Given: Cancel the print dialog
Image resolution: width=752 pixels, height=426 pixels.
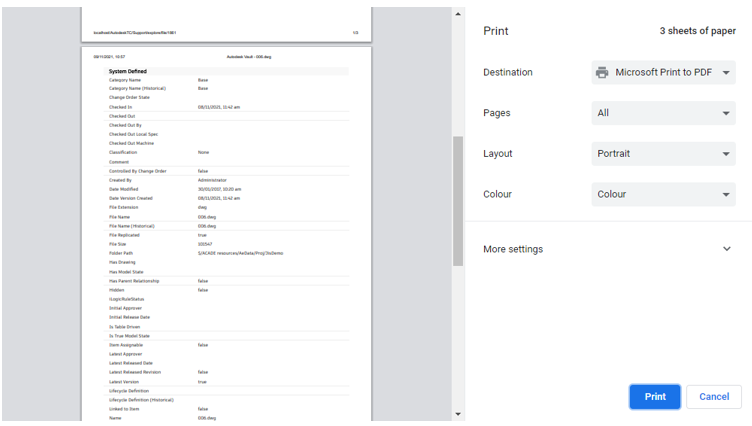Looking at the screenshot, I should 714,397.
